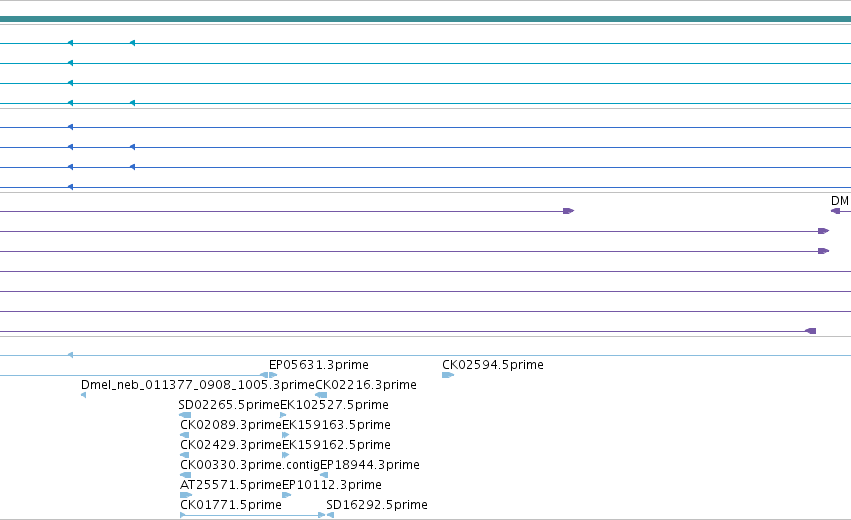Pick the left-pointing block under SD02265.5prime
The image size is (851, 520).
coord(185,415)
